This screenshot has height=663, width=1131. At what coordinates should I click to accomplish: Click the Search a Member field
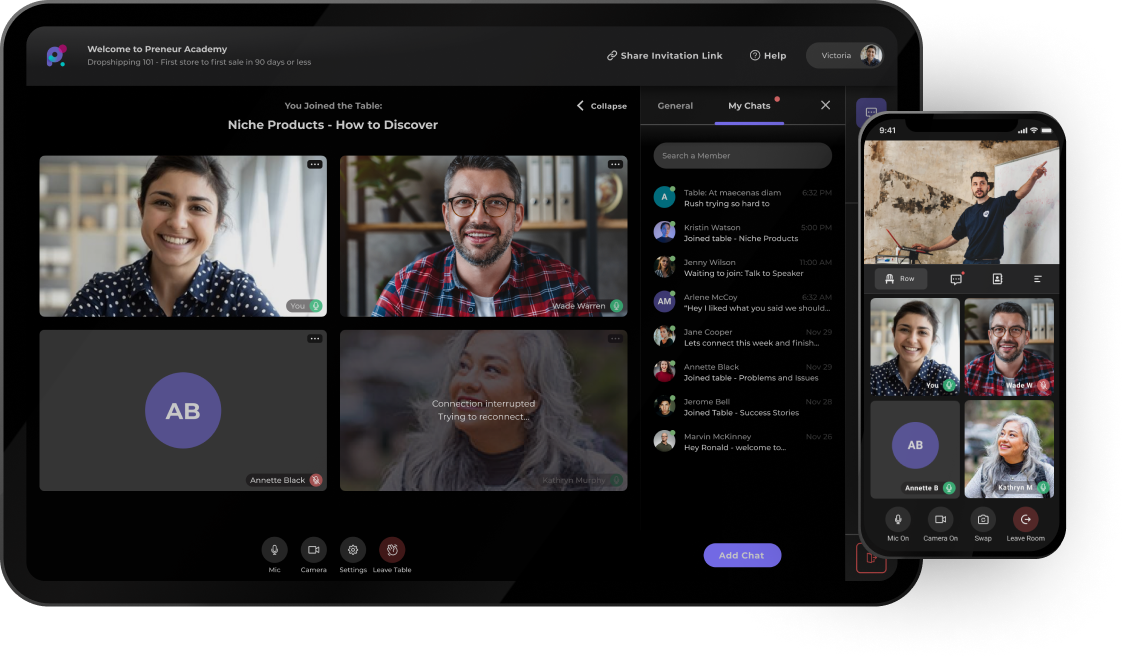[742, 156]
